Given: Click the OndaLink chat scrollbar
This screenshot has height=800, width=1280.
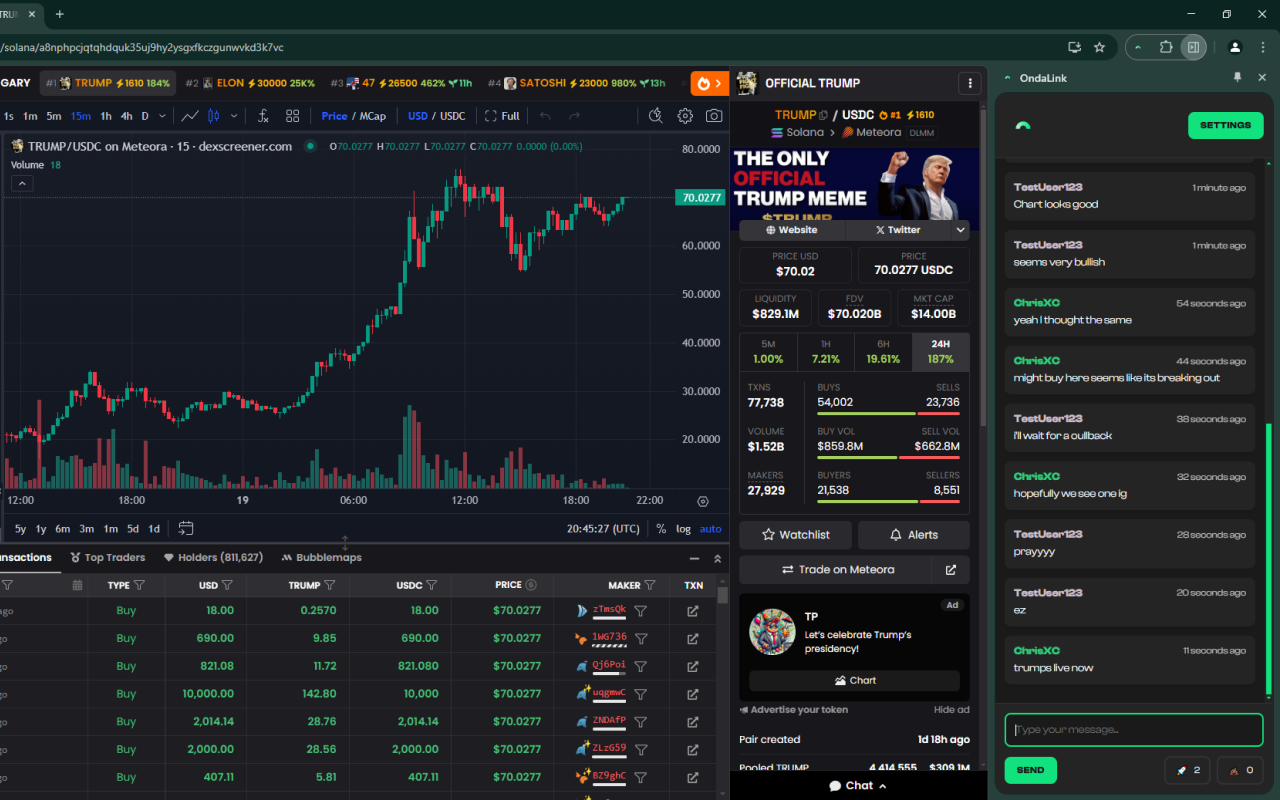Looking at the screenshot, I should 1268,560.
